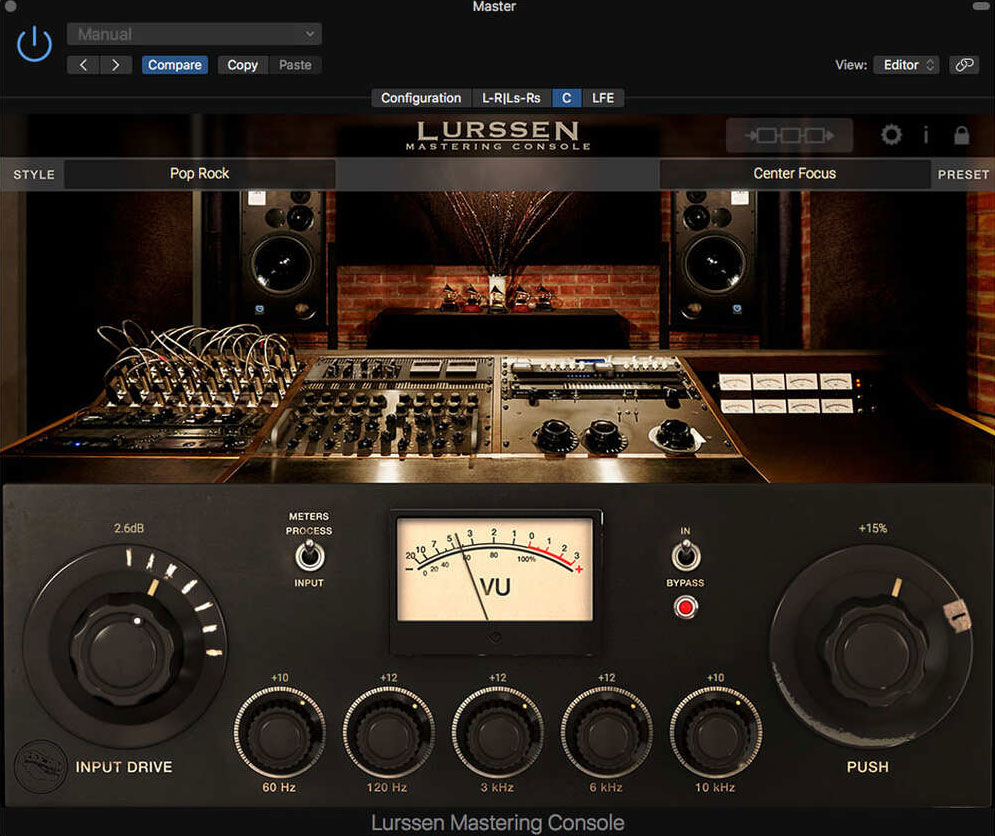Open the View Editor dropdown
The image size is (995, 836).
(x=906, y=65)
